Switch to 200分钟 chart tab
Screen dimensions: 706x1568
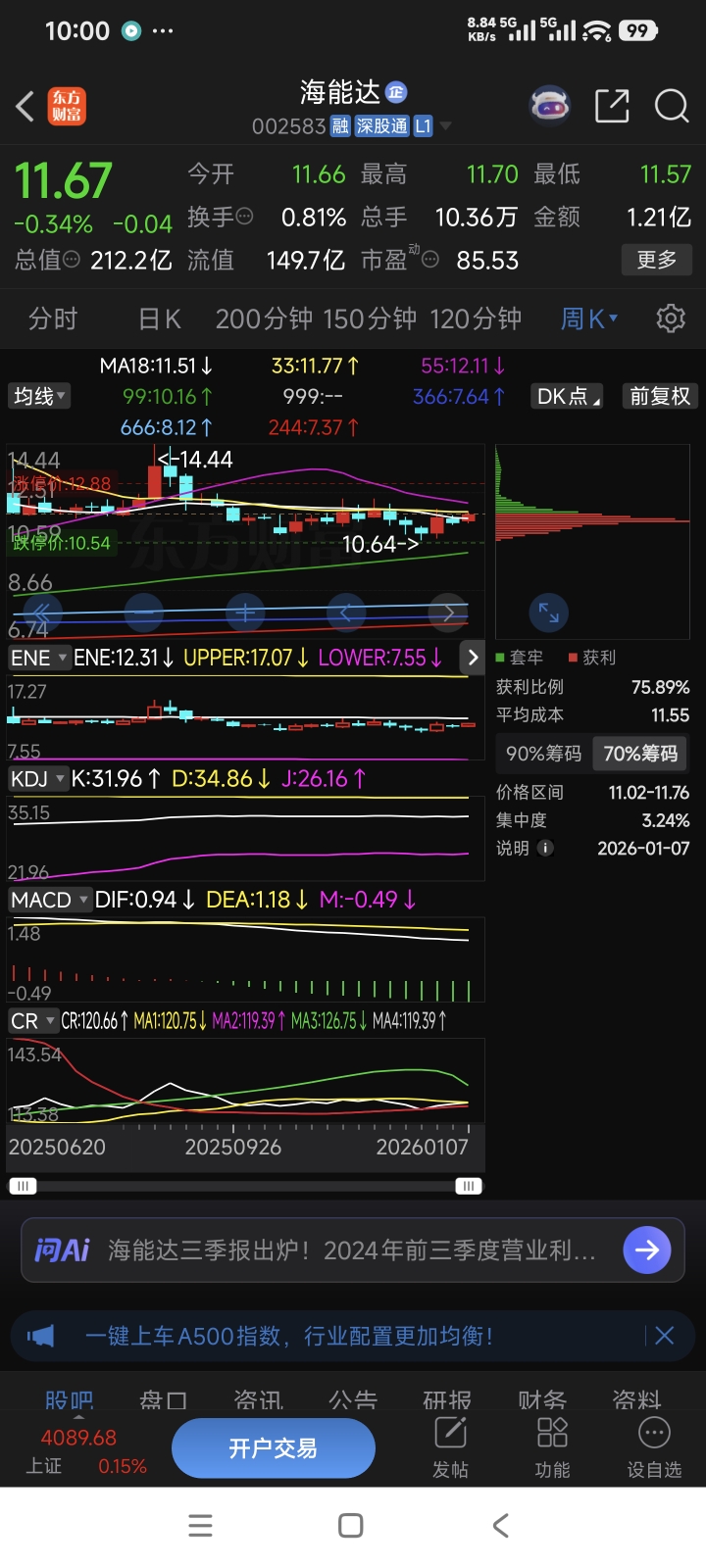[x=264, y=318]
